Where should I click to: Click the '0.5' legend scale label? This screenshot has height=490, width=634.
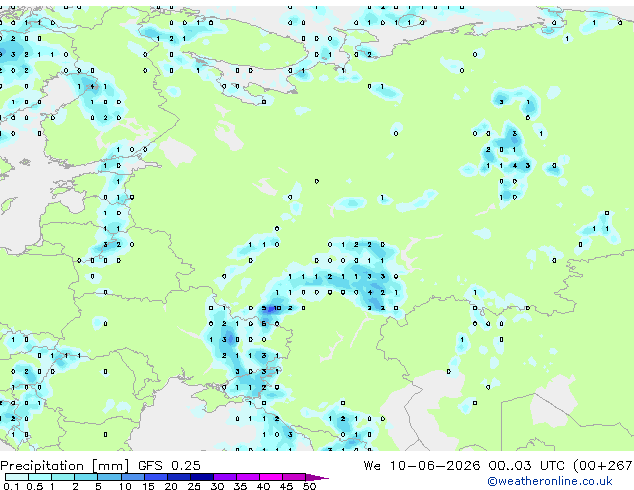34,486
